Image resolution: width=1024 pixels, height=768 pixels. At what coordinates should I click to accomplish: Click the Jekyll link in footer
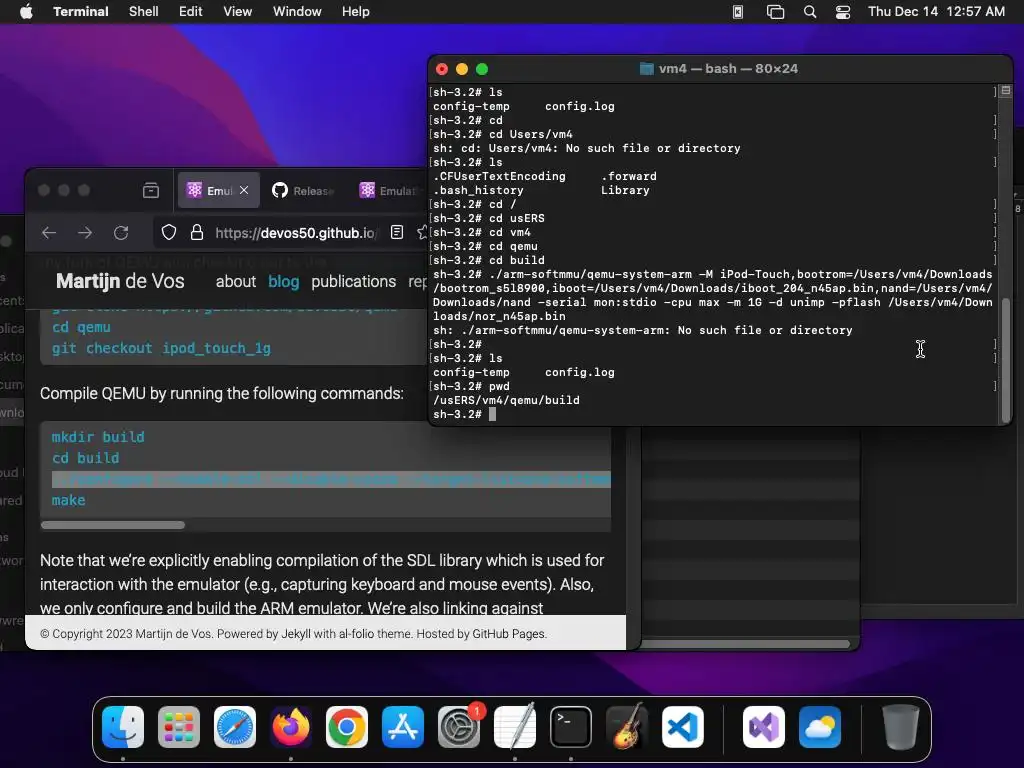click(x=296, y=634)
